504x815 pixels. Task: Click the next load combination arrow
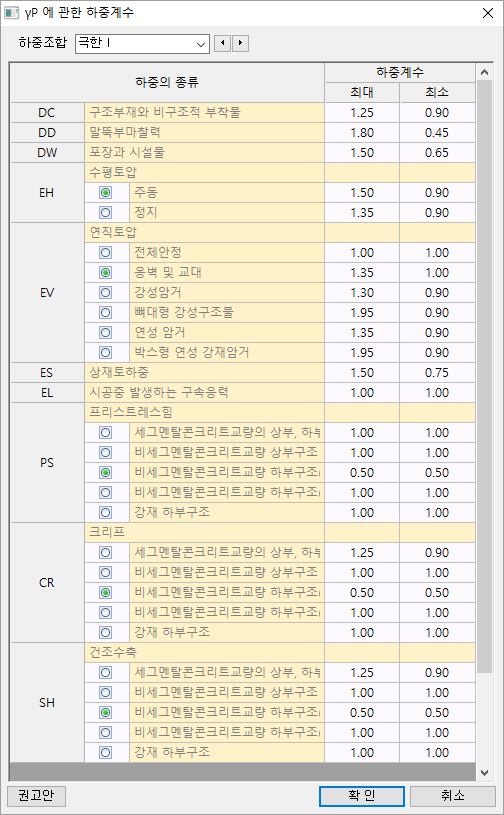(240, 43)
